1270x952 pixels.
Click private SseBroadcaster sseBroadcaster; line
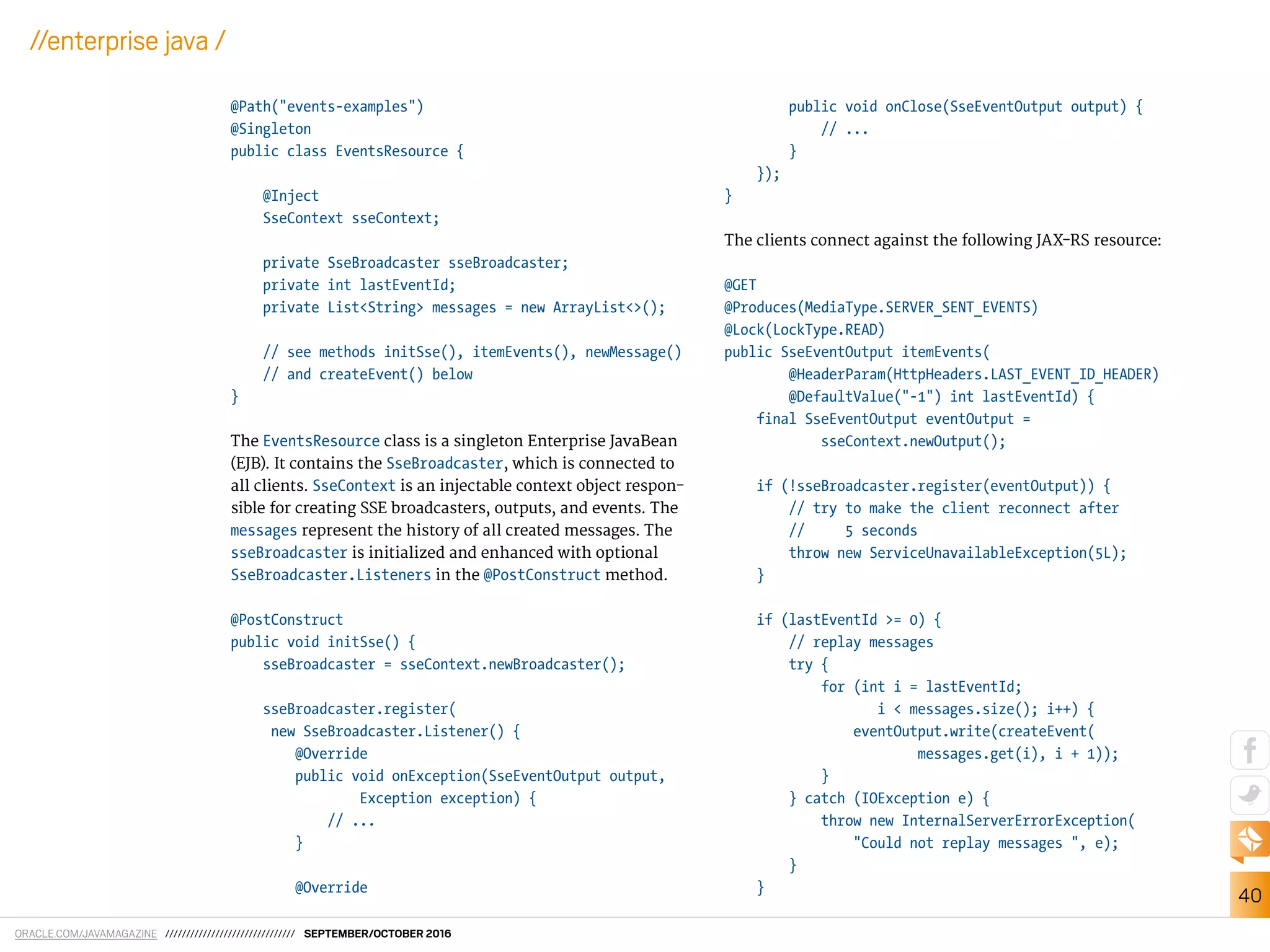click(415, 263)
